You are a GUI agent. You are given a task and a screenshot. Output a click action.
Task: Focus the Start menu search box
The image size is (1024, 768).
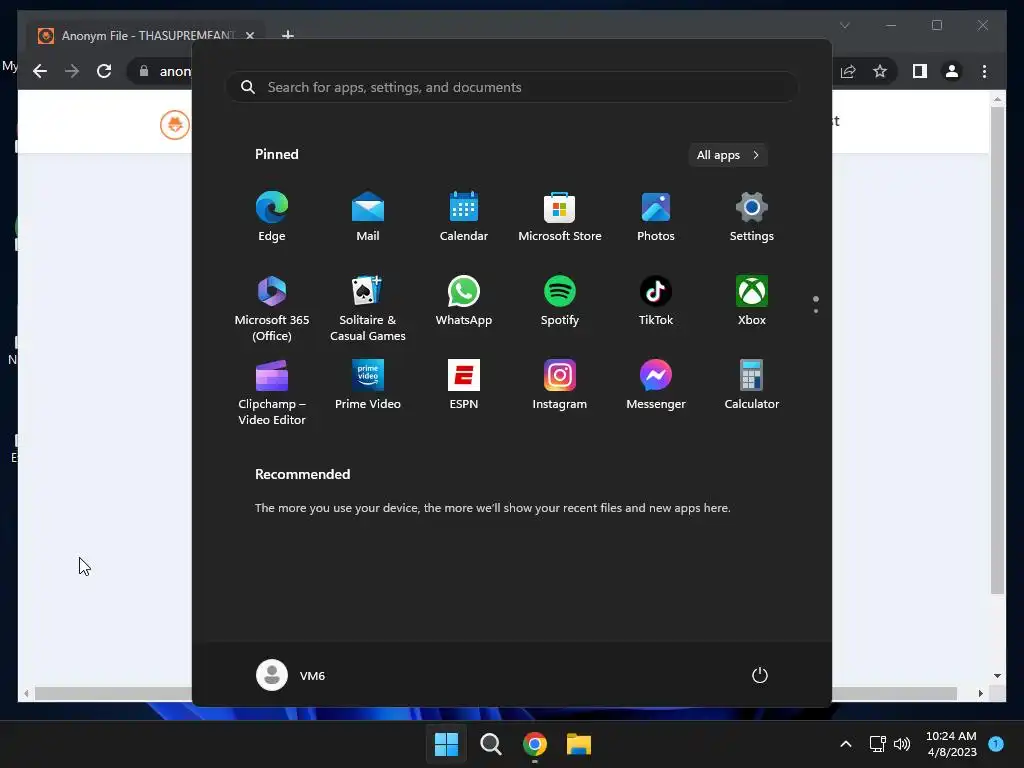click(512, 87)
